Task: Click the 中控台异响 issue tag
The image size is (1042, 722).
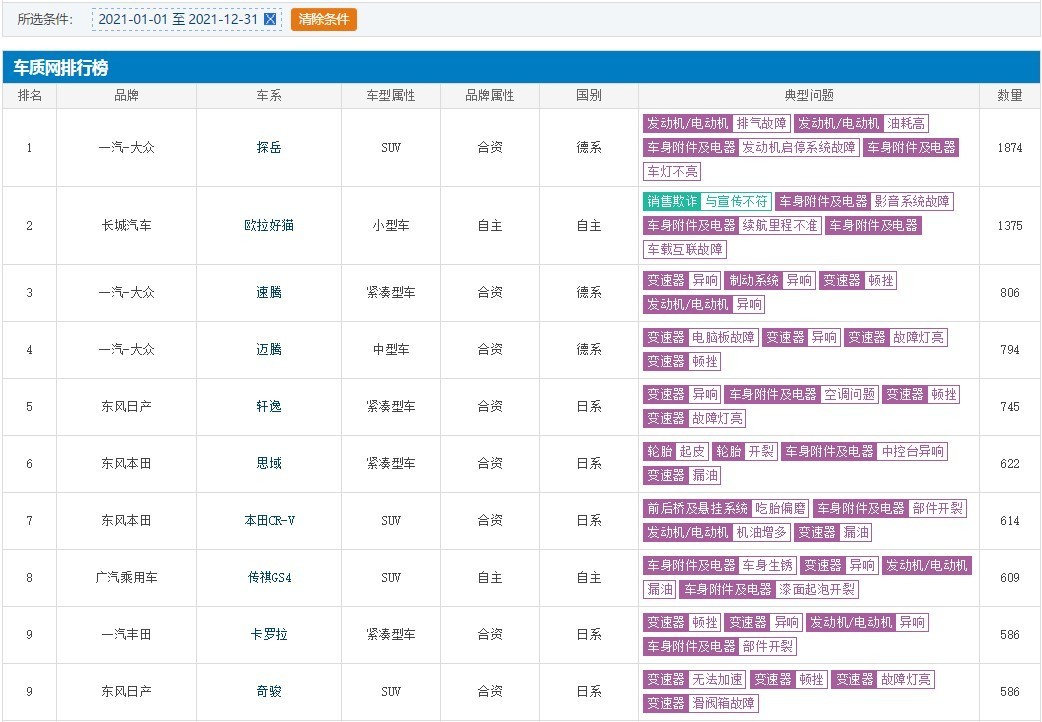Action: tap(912, 452)
